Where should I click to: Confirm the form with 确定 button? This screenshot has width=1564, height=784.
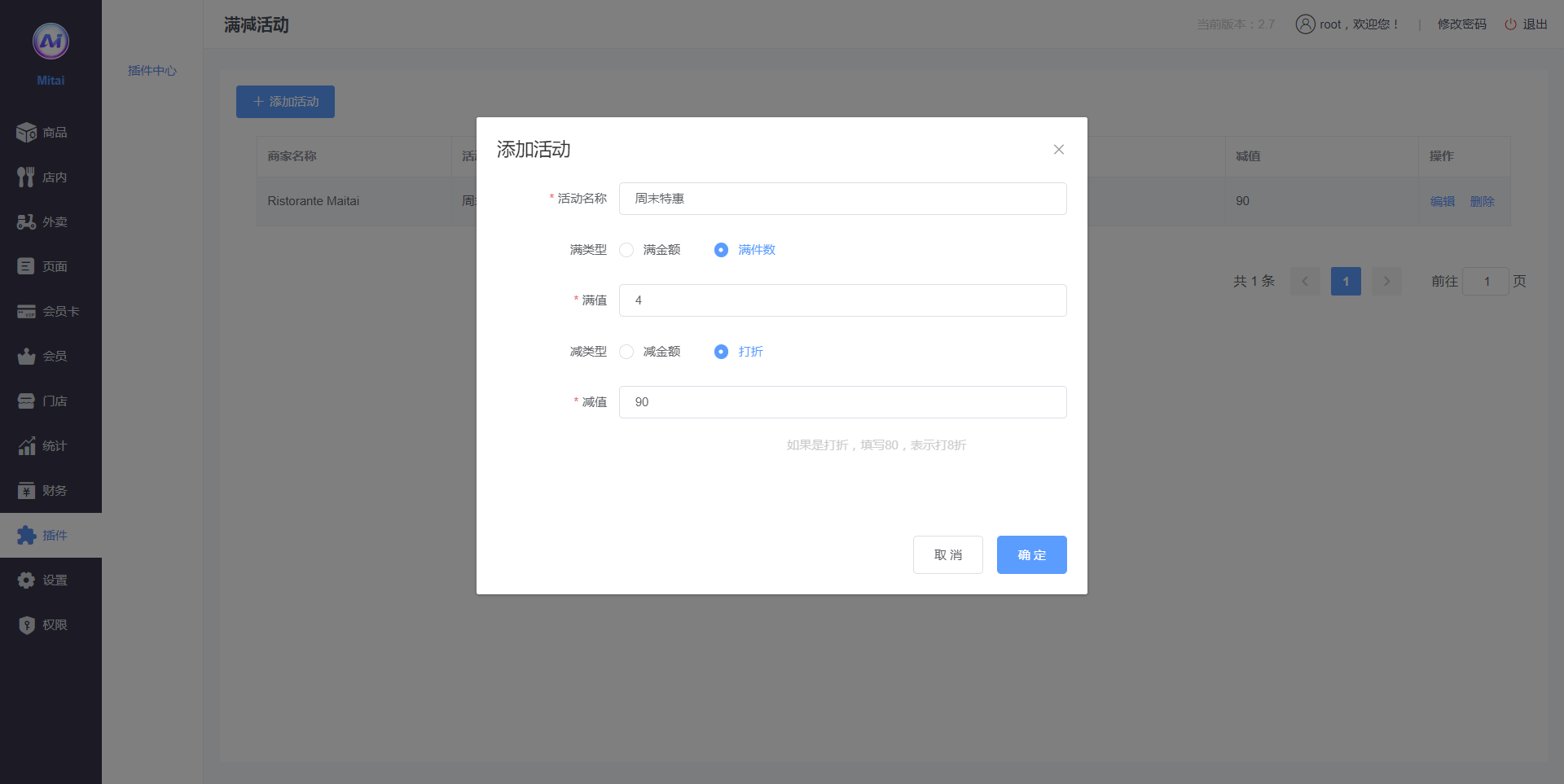pyautogui.click(x=1031, y=555)
